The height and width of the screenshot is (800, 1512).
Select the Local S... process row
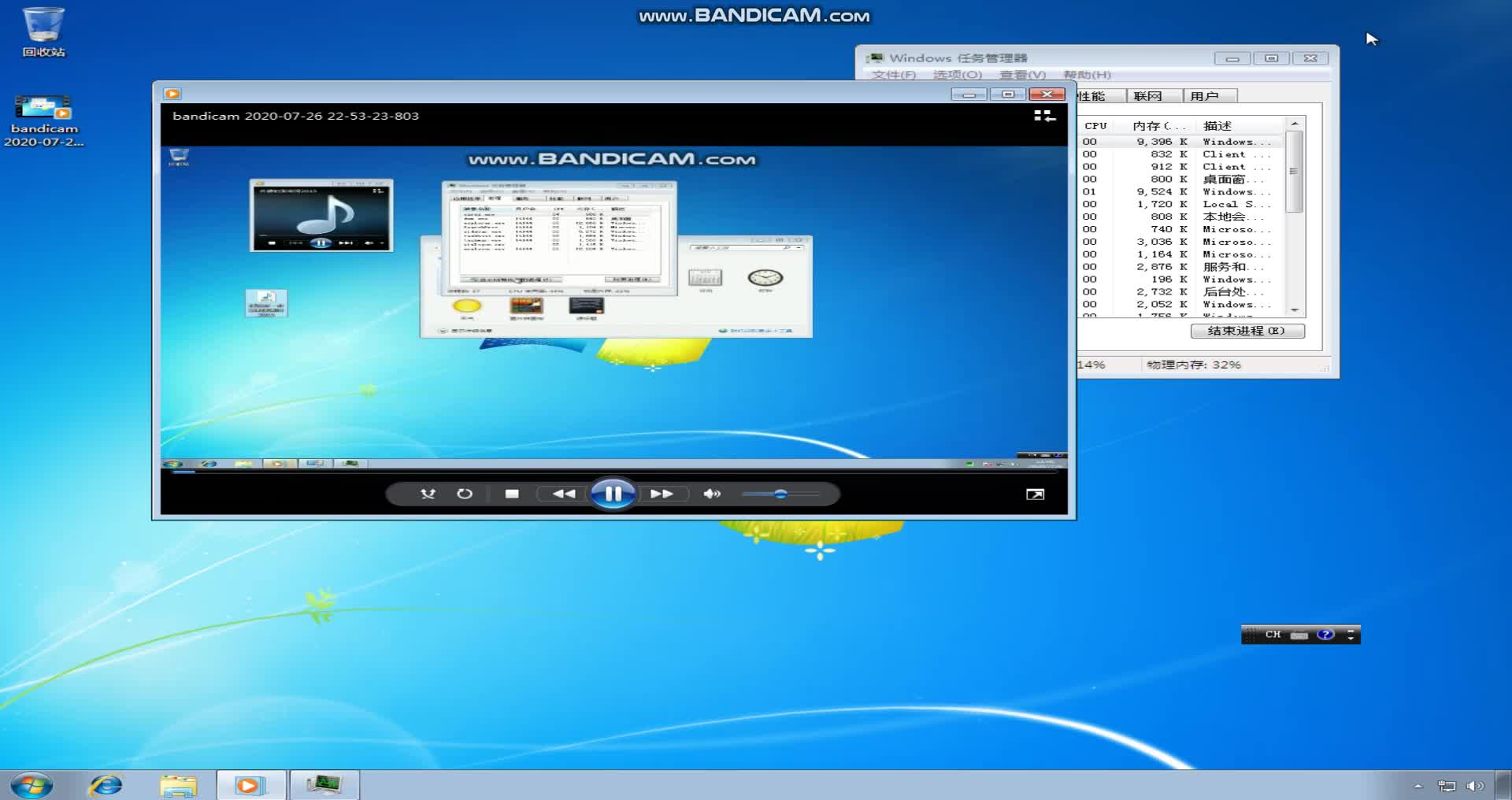click(1181, 205)
